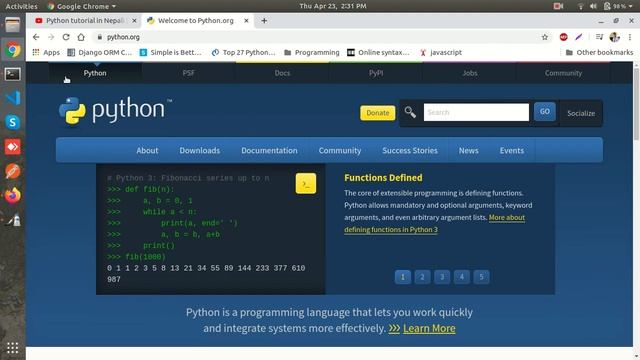
Task: Open the Documentation menu
Action: pos(269,151)
